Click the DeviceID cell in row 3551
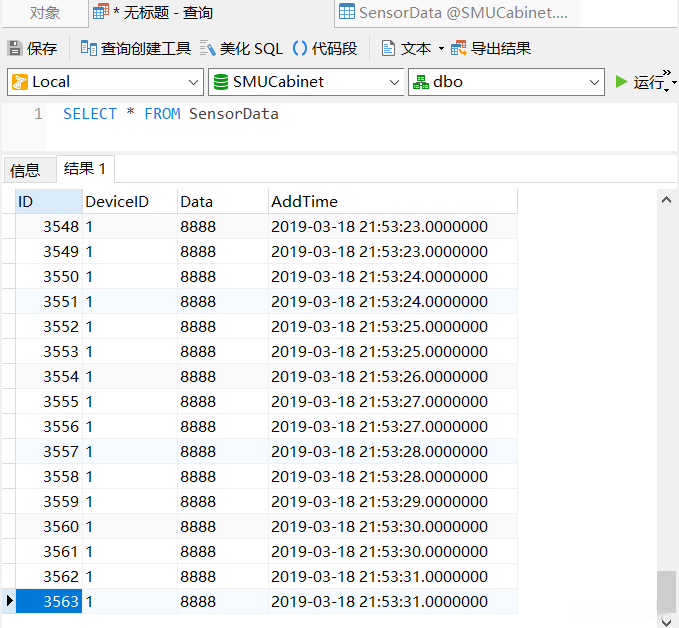Screen dimensions: 679x628 click(x=130, y=301)
